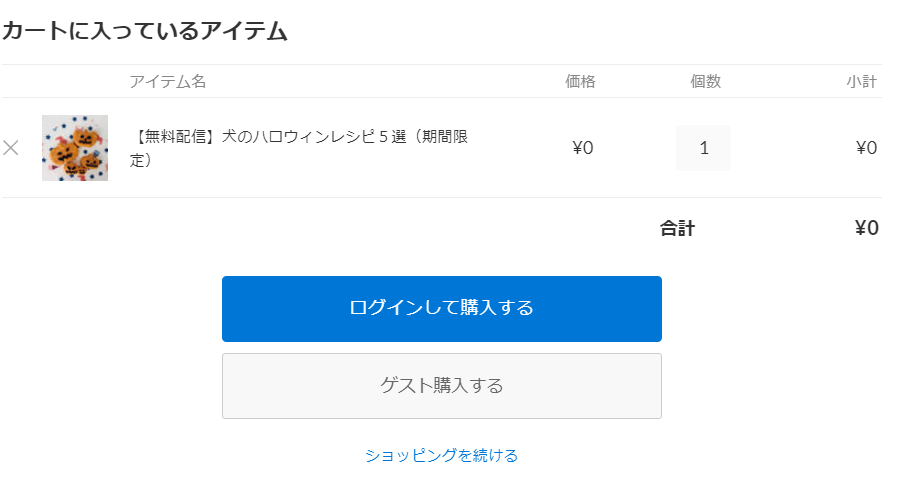Viewport: 900px width, 487px height.
Task: Focus the quantity field showing 1
Action: (703, 148)
